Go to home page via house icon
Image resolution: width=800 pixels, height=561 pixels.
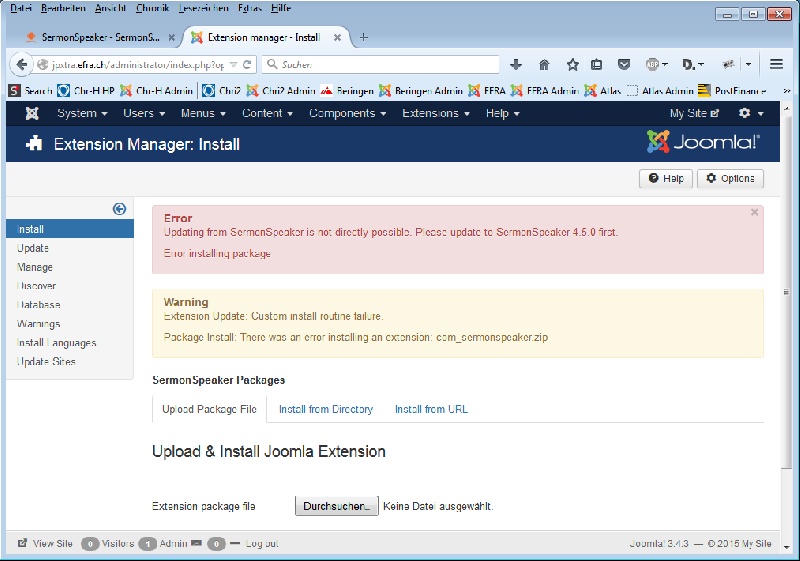[x=544, y=65]
